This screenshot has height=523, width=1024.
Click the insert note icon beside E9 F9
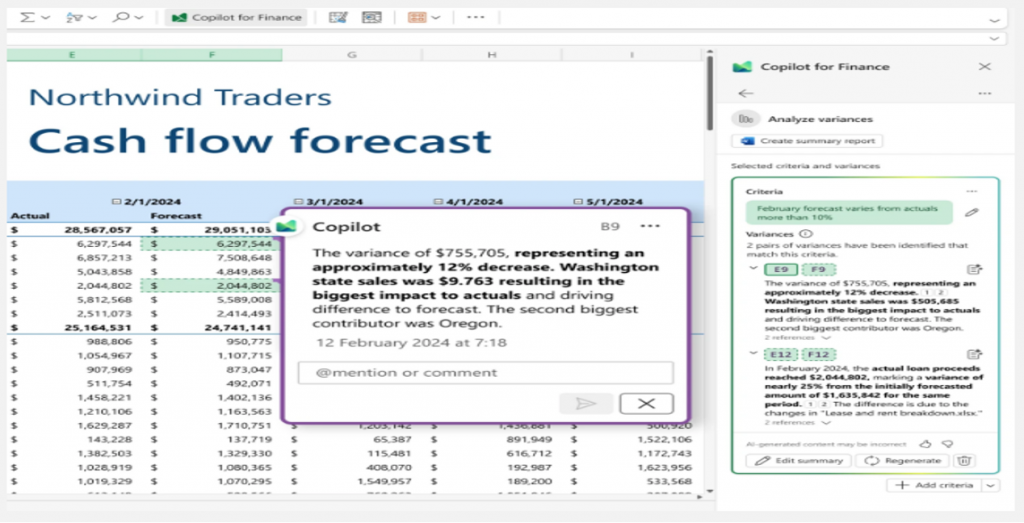pos(974,269)
